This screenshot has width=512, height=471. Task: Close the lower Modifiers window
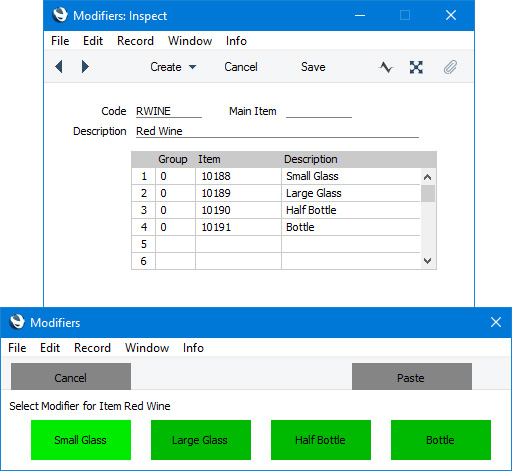click(x=496, y=322)
